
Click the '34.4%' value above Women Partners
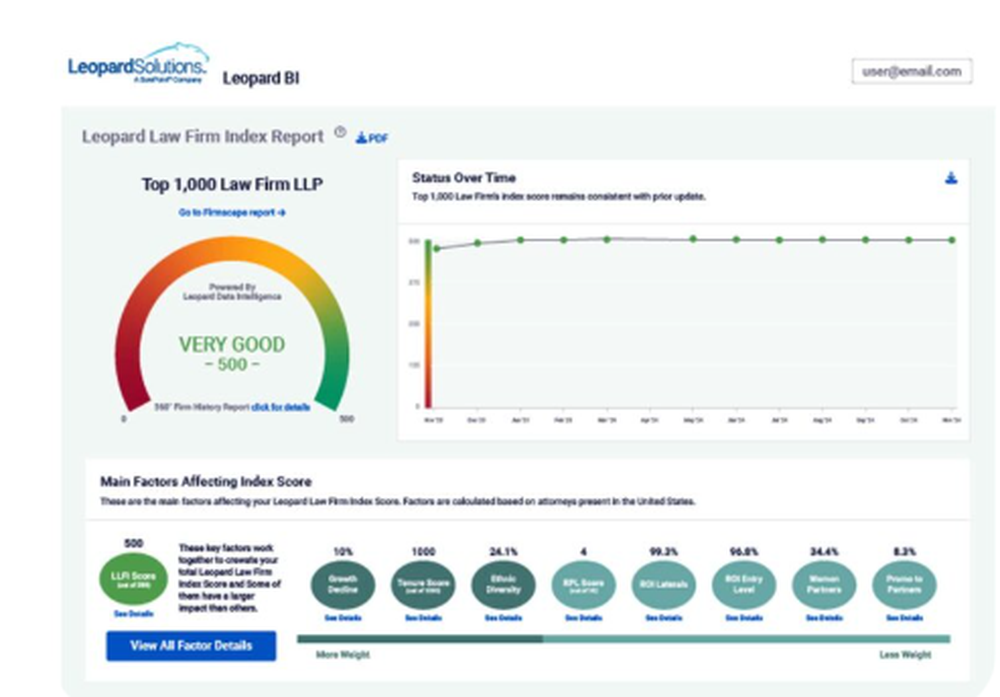coord(824,552)
